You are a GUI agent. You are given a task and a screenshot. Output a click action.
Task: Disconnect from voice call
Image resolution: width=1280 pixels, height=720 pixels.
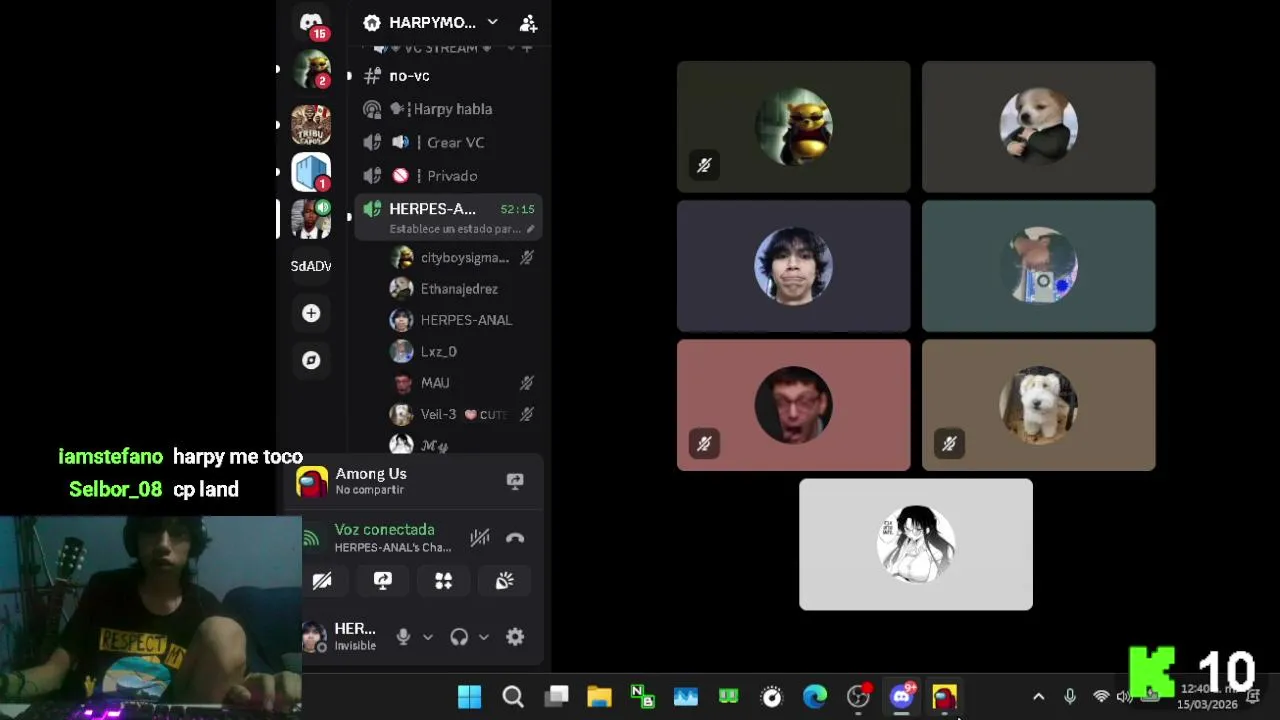pos(515,538)
